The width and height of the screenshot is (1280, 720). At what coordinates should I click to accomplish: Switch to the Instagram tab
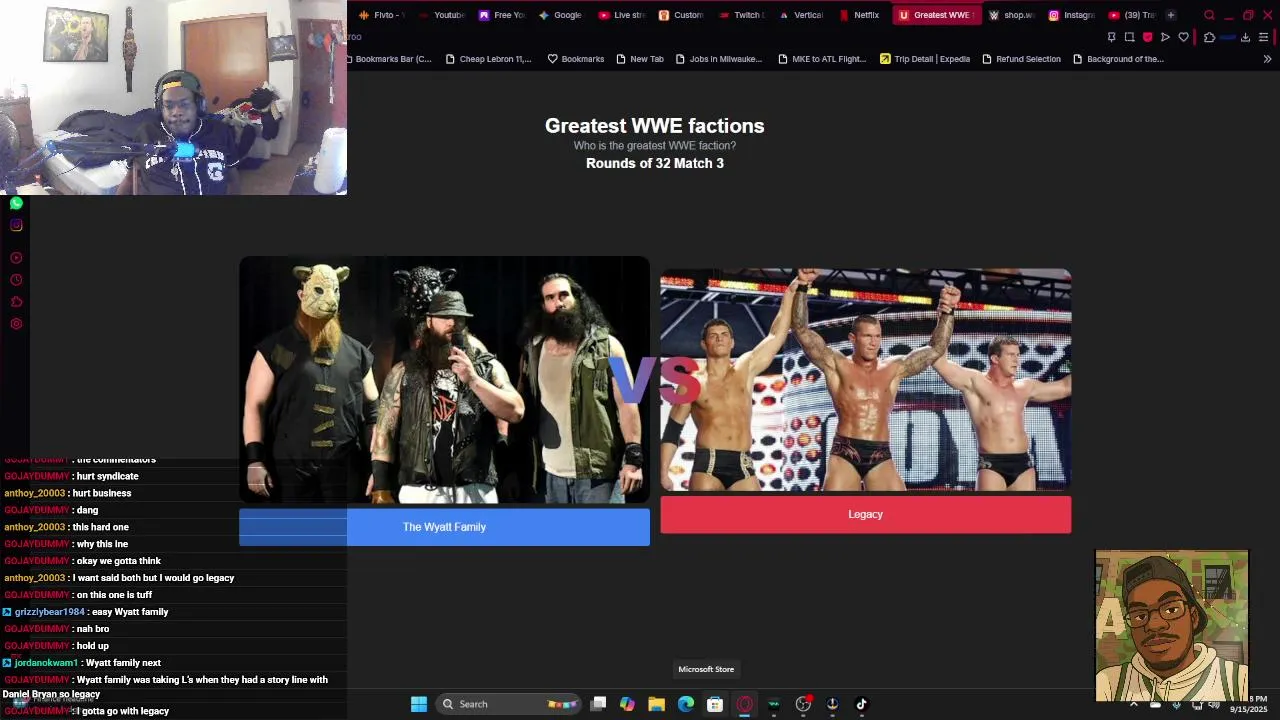1071,15
